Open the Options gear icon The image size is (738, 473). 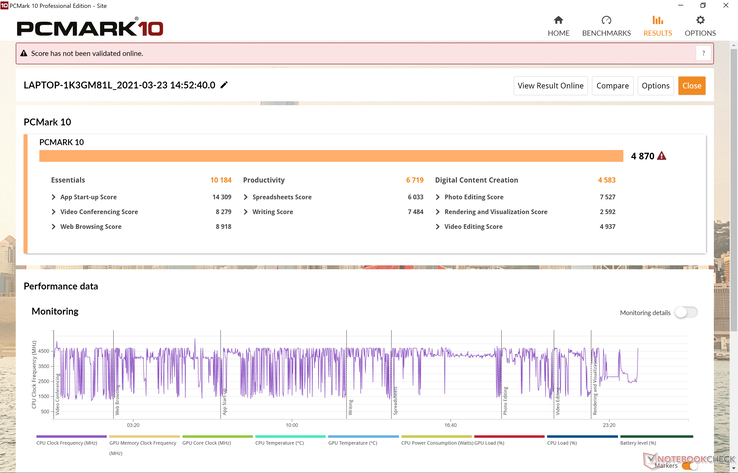700,20
